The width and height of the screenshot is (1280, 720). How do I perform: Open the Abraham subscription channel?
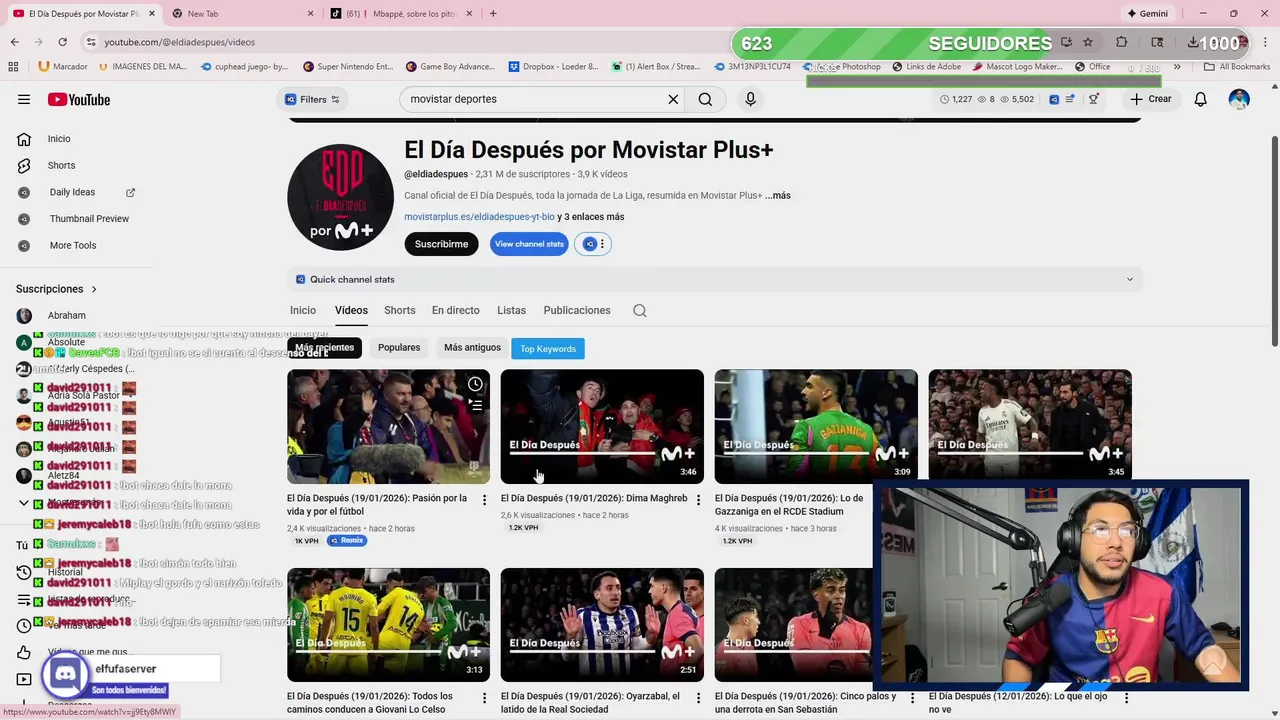66,316
